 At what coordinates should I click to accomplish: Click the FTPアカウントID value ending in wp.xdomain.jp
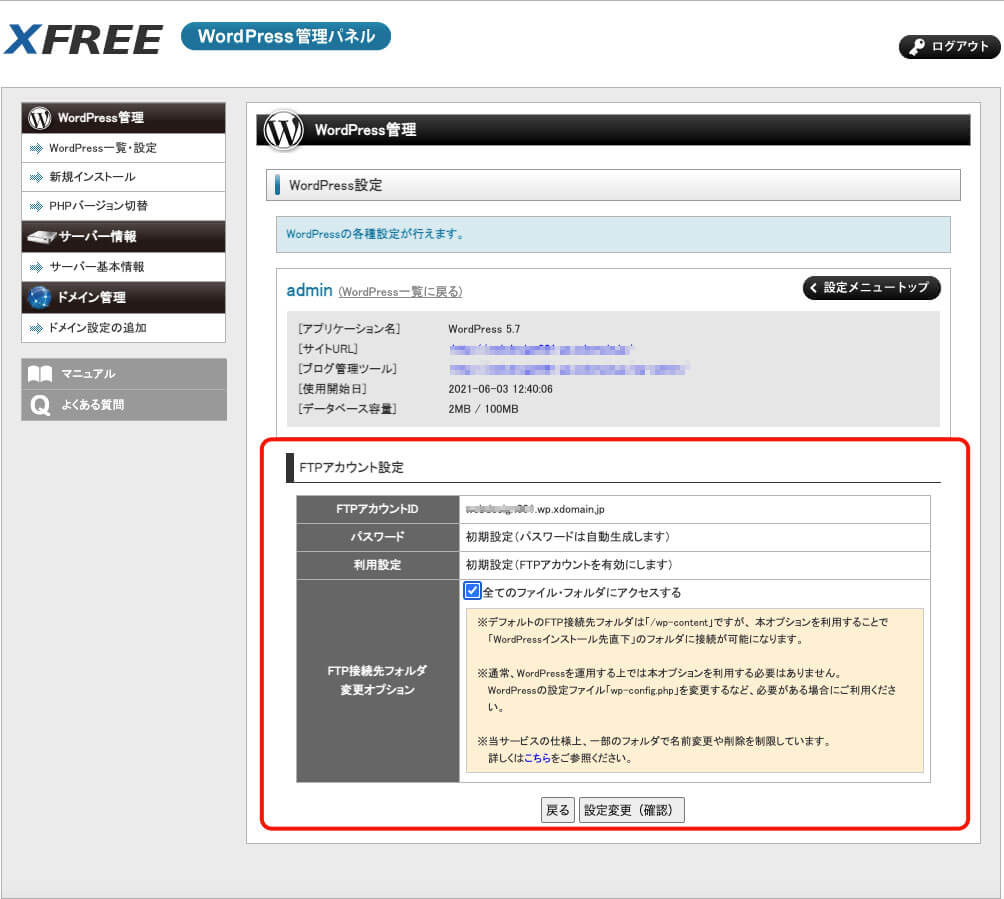point(535,510)
